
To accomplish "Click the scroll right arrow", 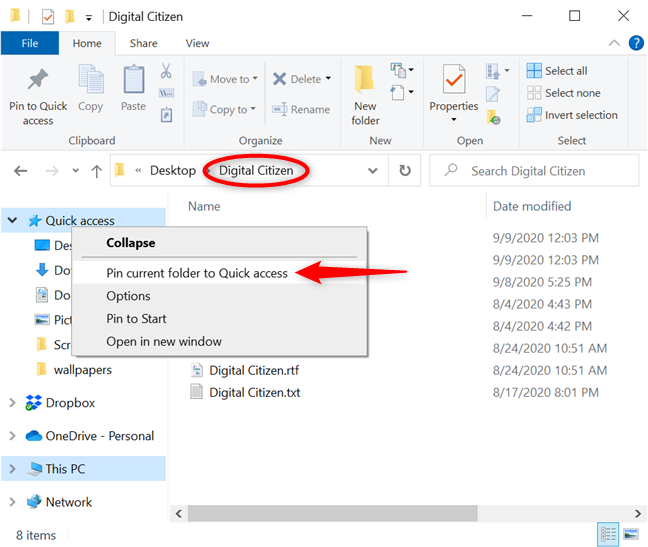I will pos(638,514).
